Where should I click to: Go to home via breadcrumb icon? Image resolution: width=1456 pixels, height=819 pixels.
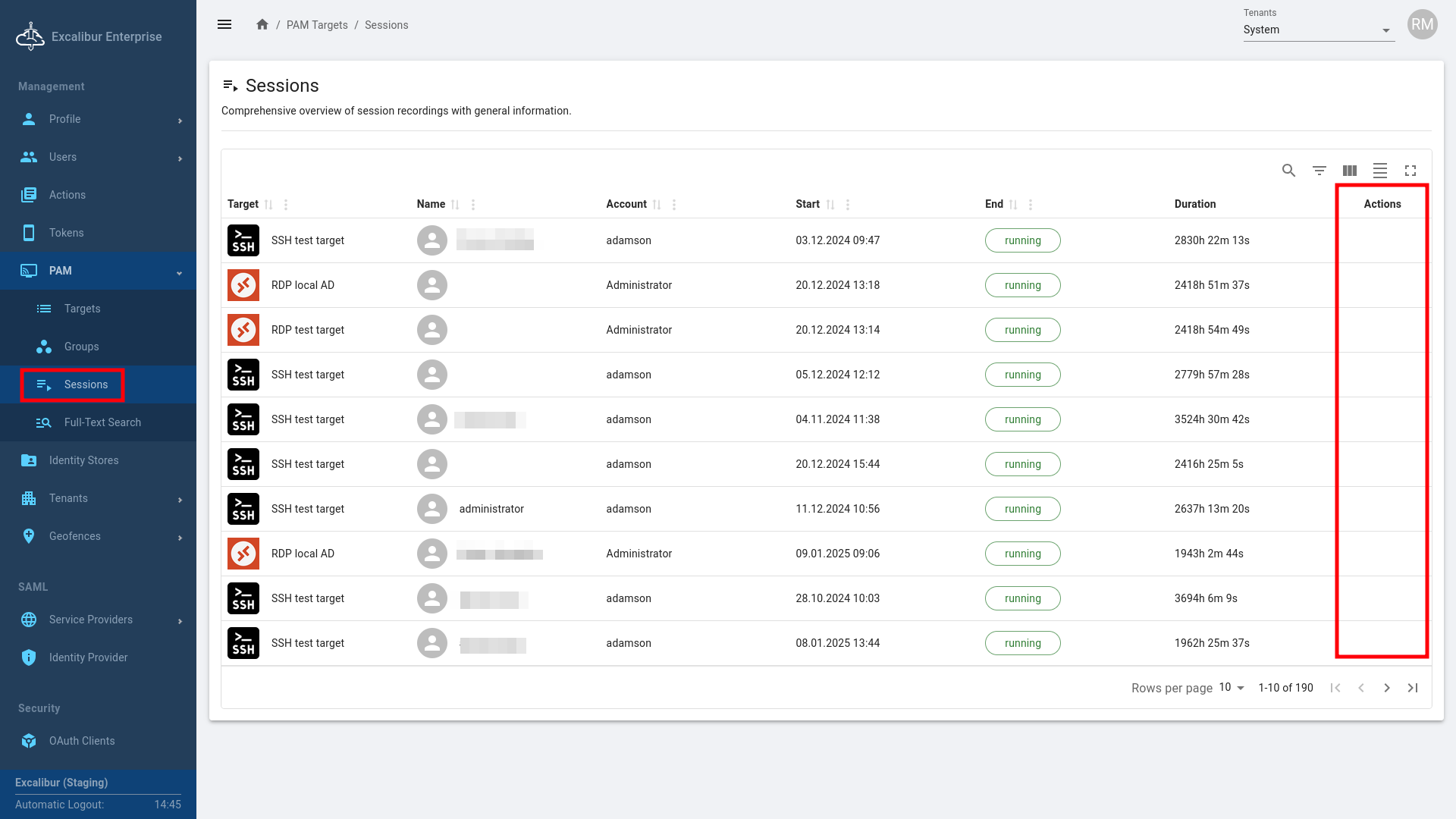coord(262,25)
